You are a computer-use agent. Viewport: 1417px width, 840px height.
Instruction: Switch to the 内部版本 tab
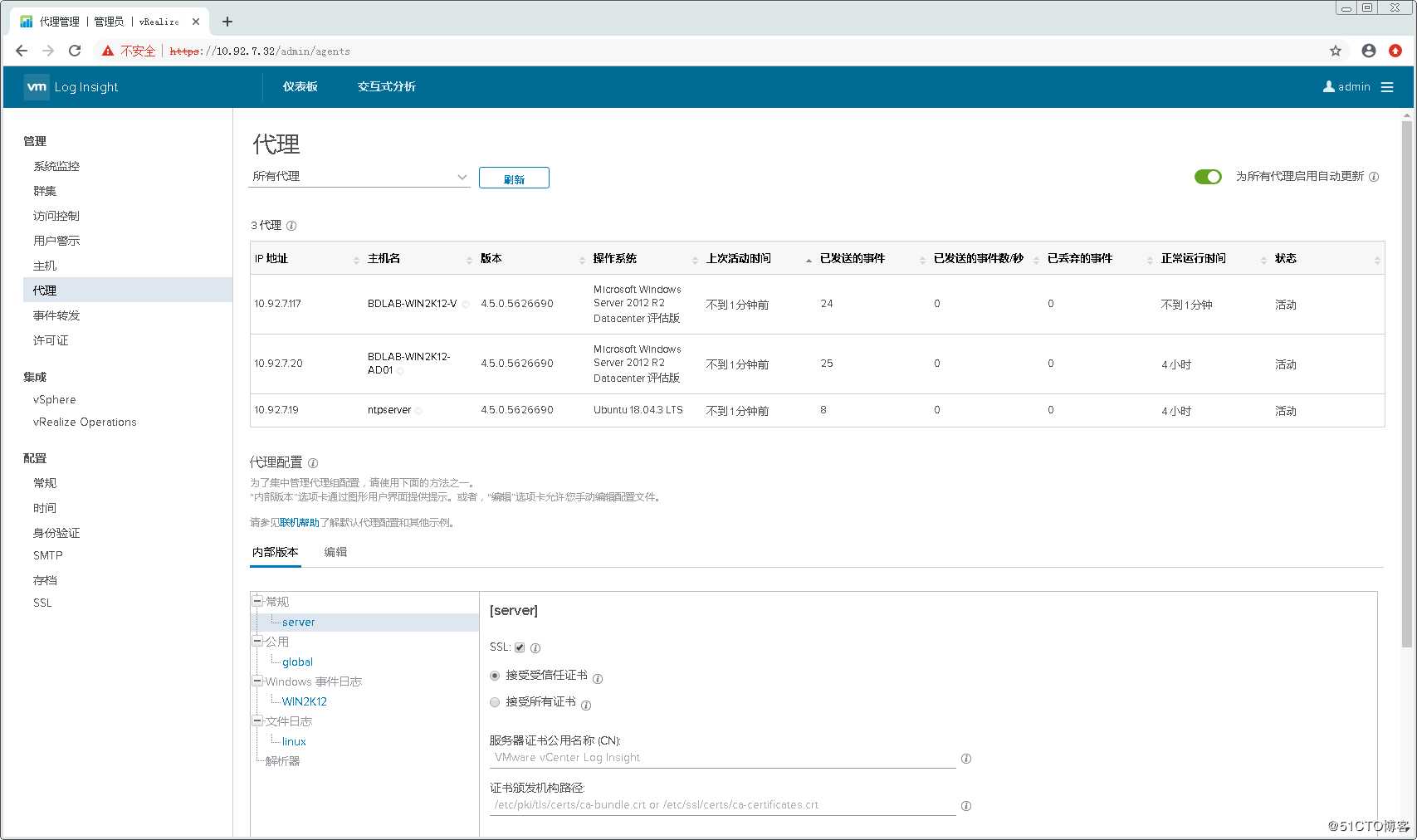[276, 552]
